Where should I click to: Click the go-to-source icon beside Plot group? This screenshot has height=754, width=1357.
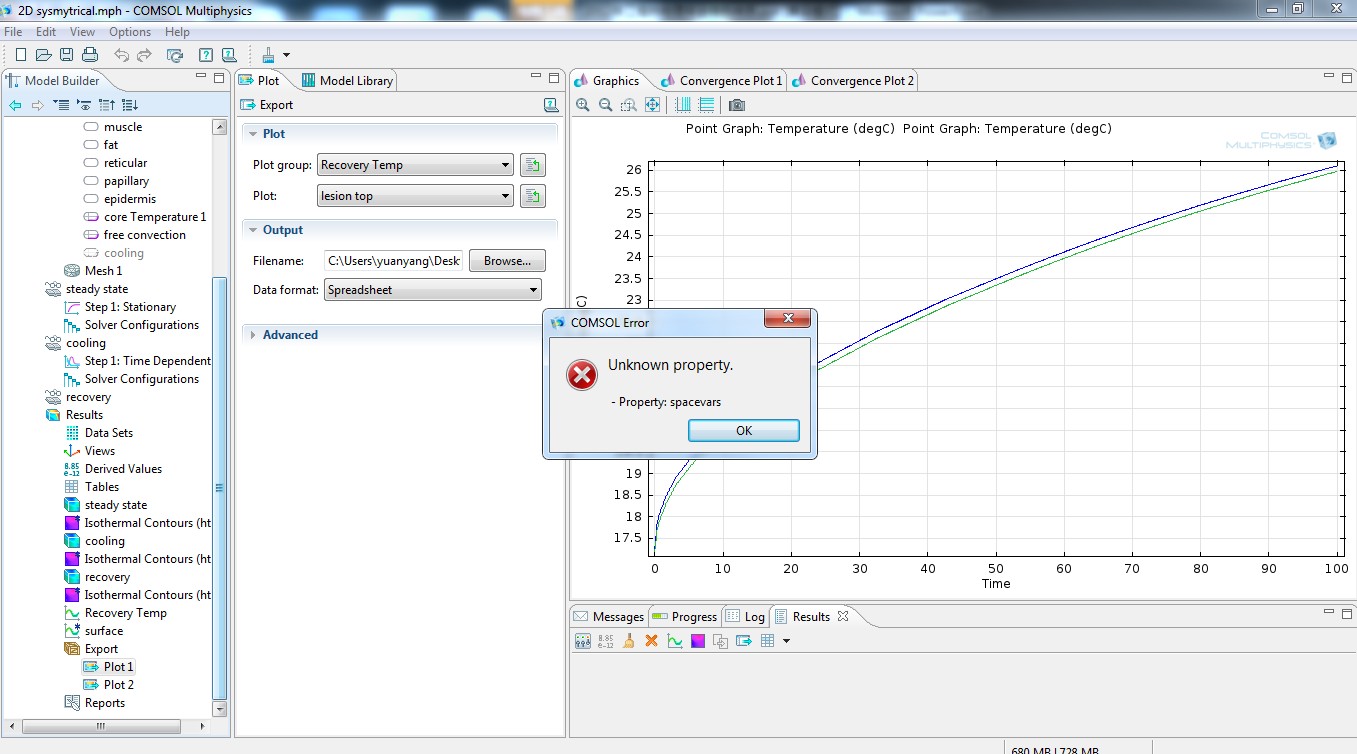coord(532,165)
